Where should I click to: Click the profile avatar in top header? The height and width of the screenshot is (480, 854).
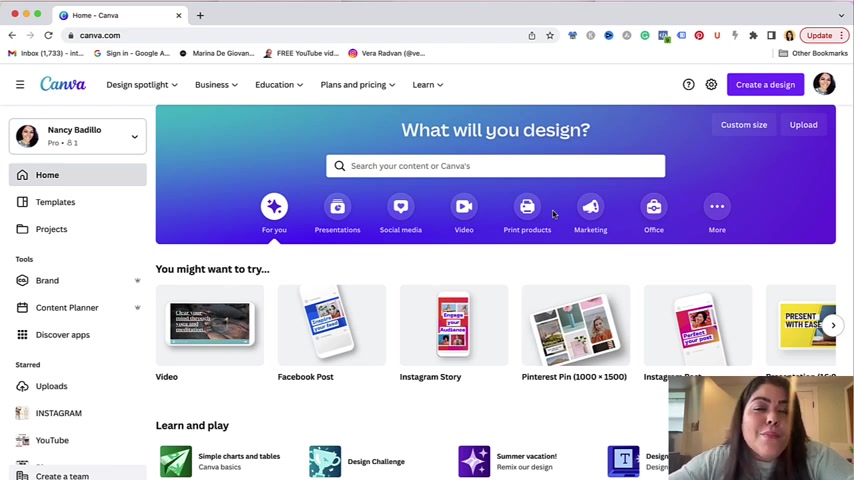[x=824, y=84]
